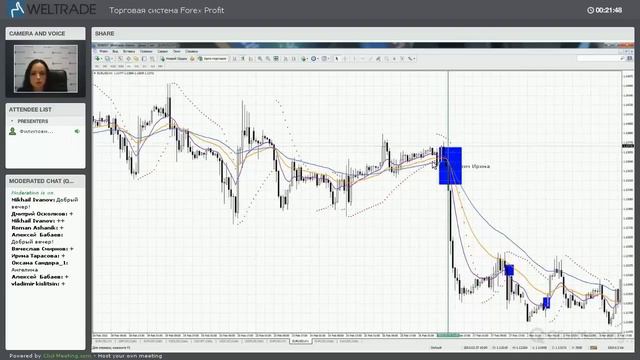
Task: Draw a vertical line tool
Action: 354,59
